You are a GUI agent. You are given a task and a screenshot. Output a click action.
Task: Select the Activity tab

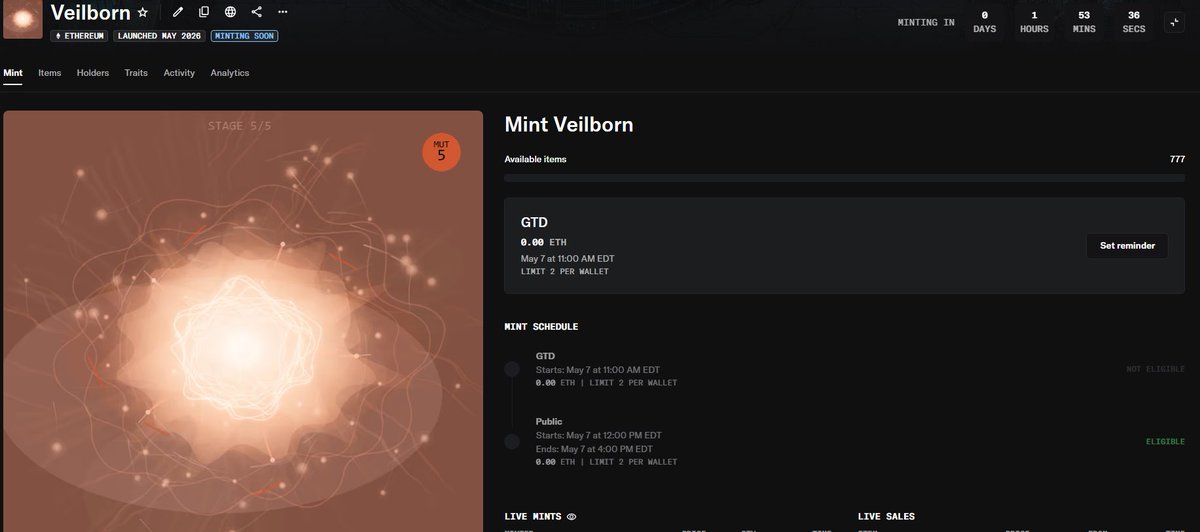[x=179, y=73]
